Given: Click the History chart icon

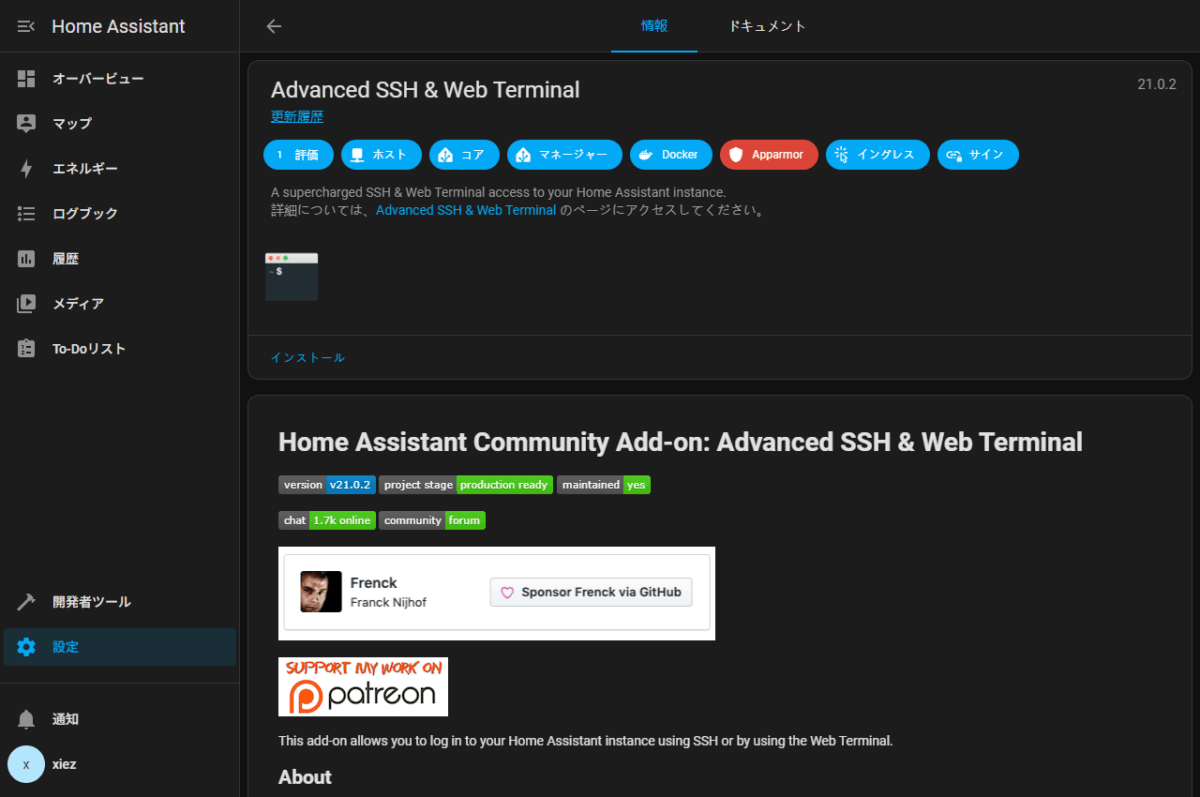Looking at the screenshot, I should pyautogui.click(x=26, y=258).
